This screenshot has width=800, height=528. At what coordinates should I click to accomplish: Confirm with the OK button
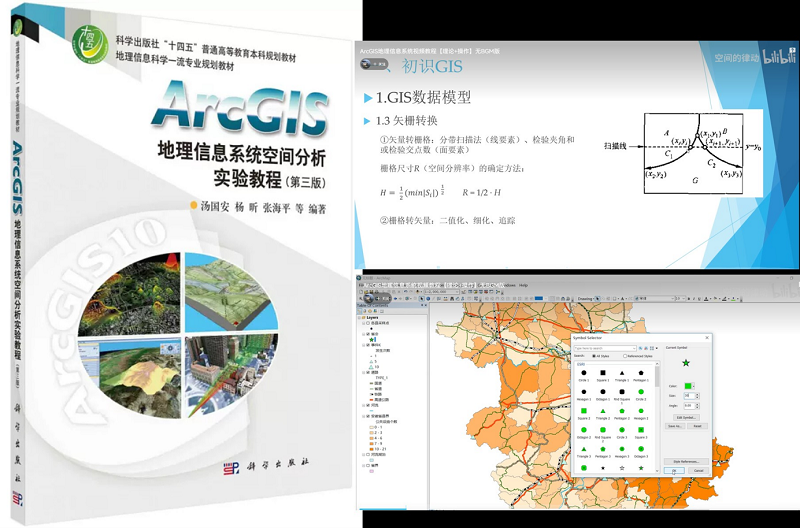click(674, 470)
